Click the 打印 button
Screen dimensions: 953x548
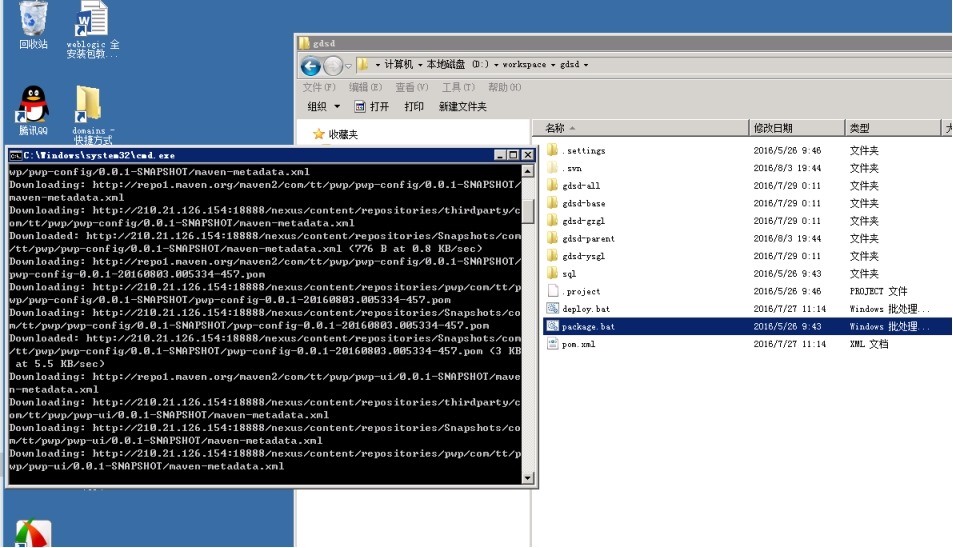[414, 107]
